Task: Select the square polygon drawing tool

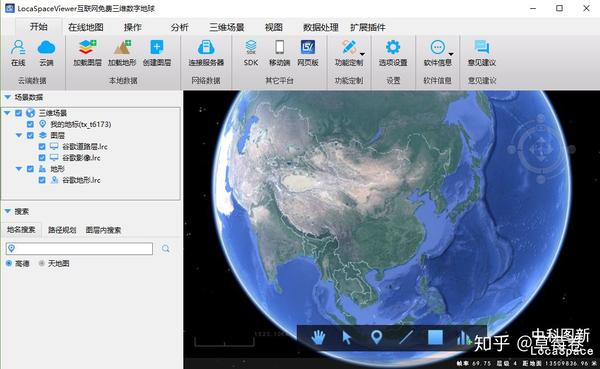Action: (435, 337)
